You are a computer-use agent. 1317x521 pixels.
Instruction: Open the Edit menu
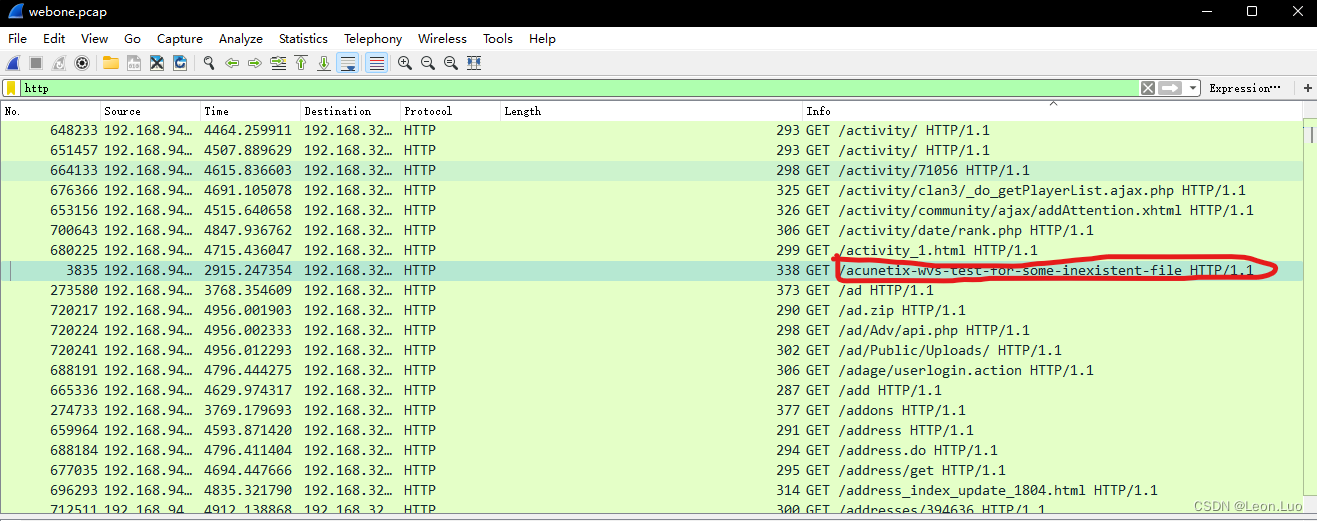click(54, 38)
